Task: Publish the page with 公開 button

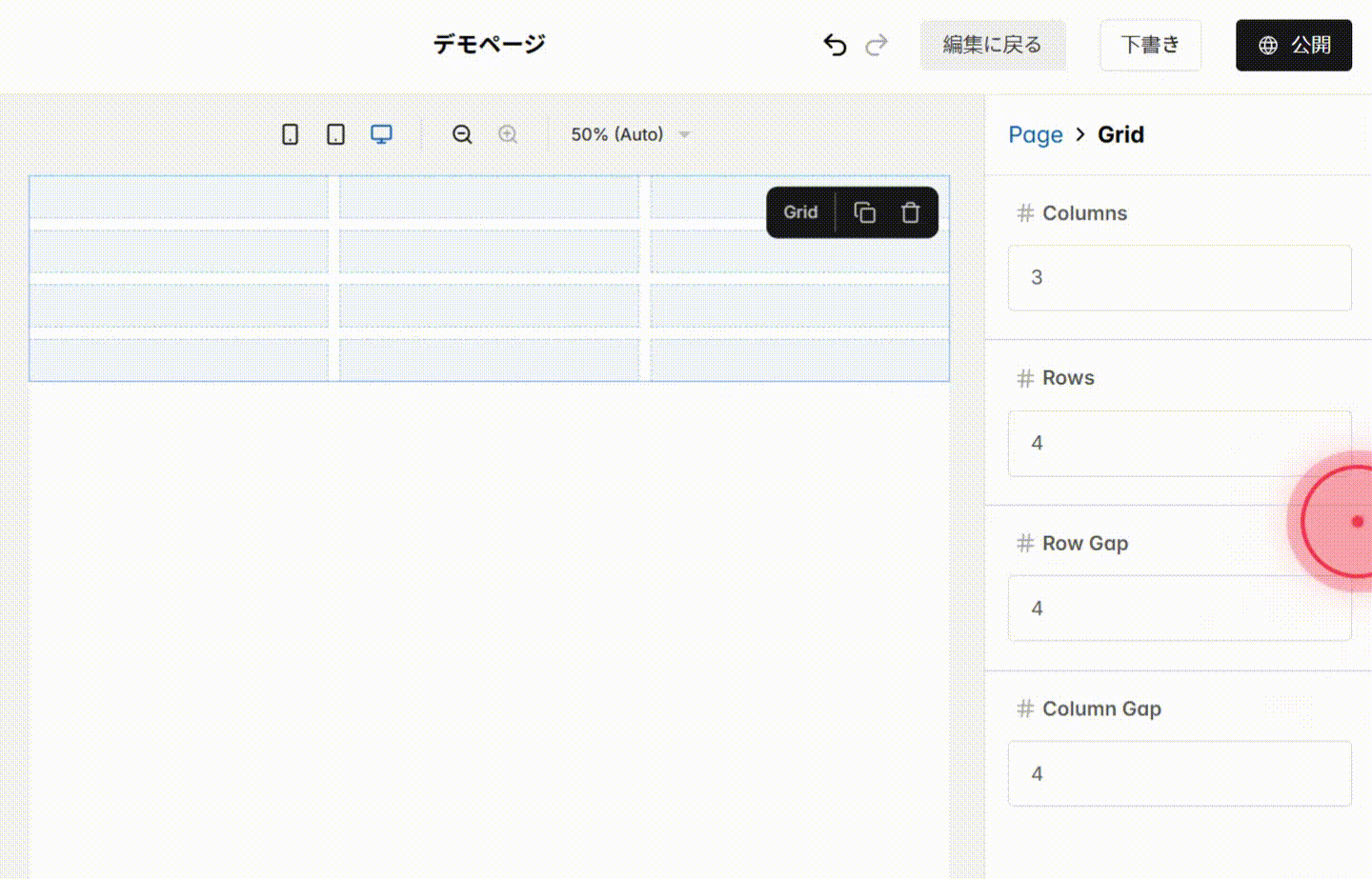Action: (1294, 44)
